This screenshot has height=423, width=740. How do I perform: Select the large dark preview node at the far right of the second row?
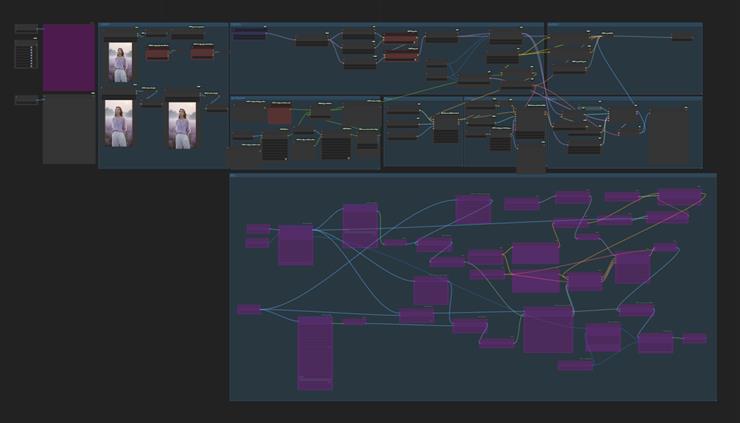point(668,135)
